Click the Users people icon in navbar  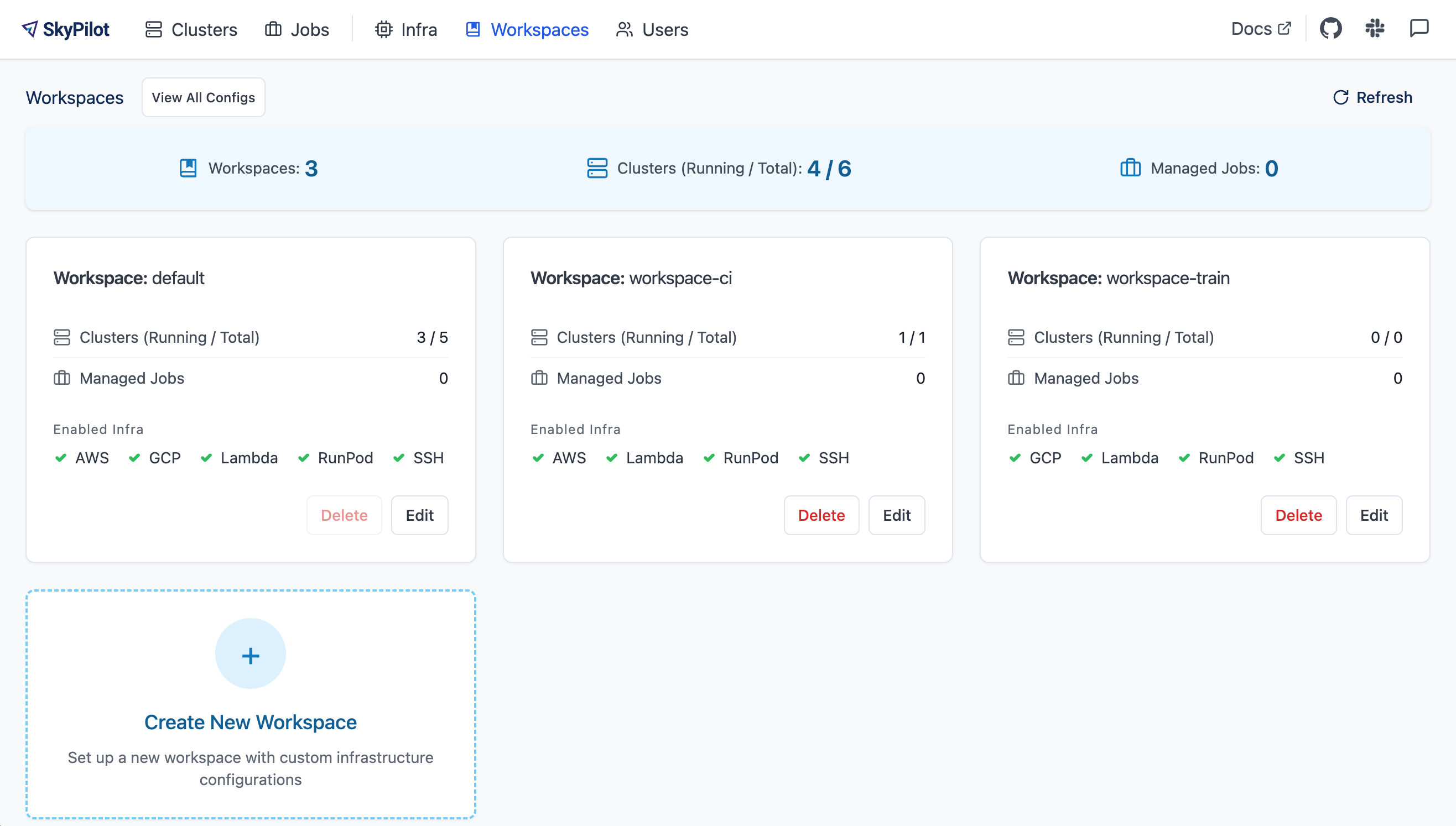click(625, 29)
